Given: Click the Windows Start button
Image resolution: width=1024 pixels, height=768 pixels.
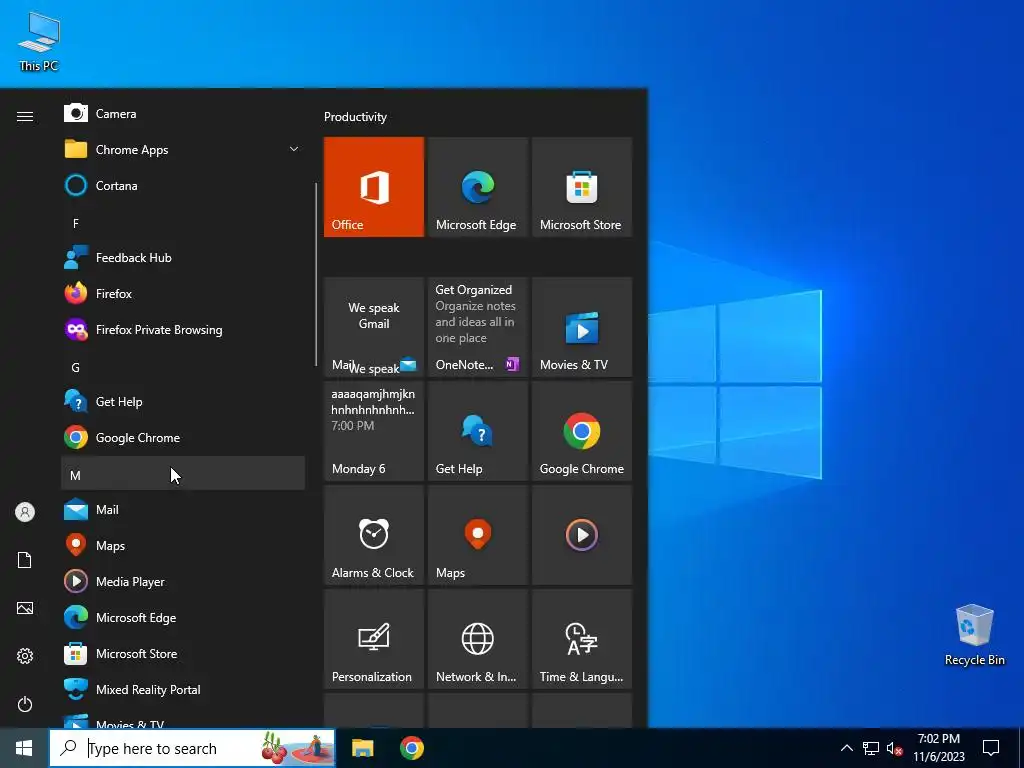Looking at the screenshot, I should 24,748.
